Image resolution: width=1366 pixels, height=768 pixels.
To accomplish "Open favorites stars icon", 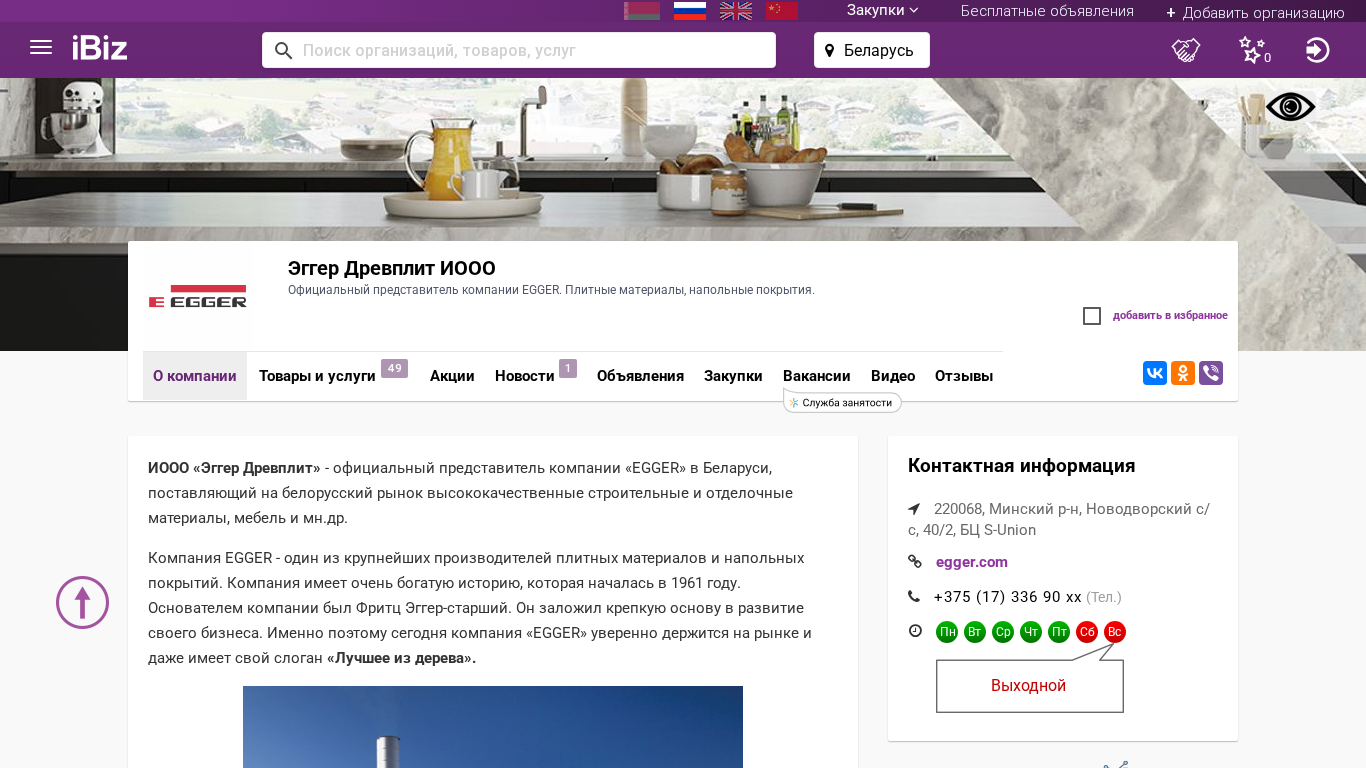I will (x=1253, y=50).
